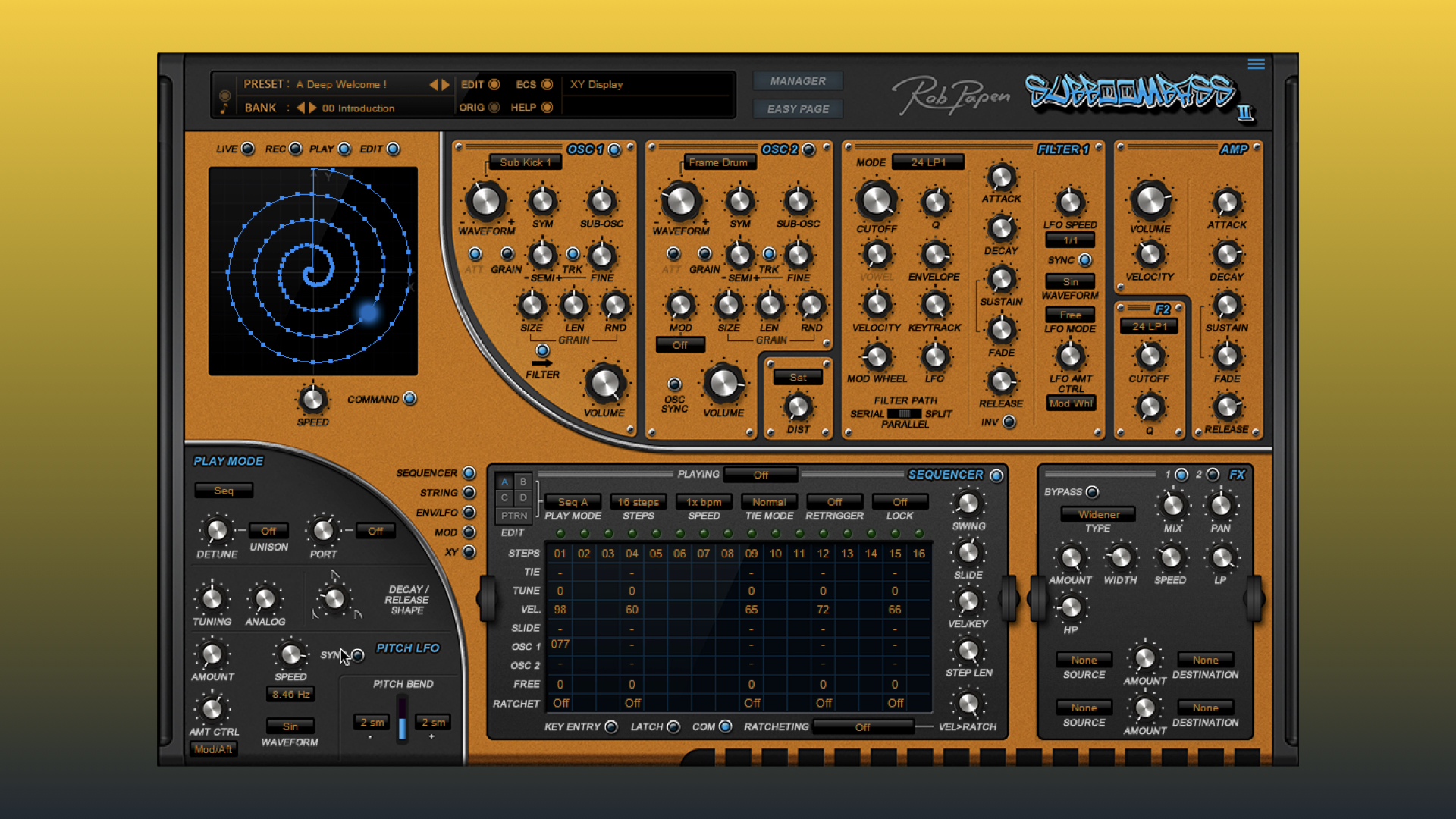Open the 16 steps dropdown
The height and width of the screenshot is (819, 1456).
click(638, 502)
